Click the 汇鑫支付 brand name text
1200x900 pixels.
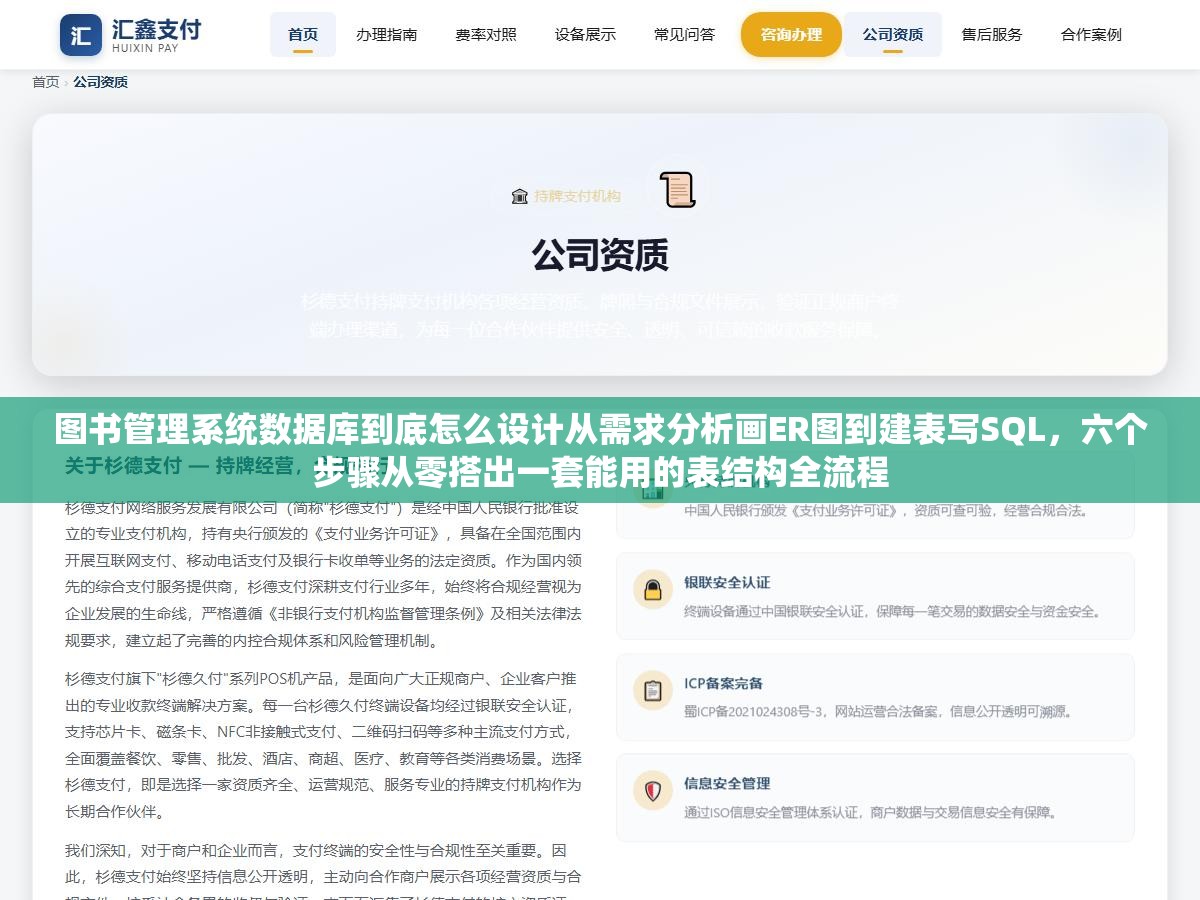tap(156, 28)
